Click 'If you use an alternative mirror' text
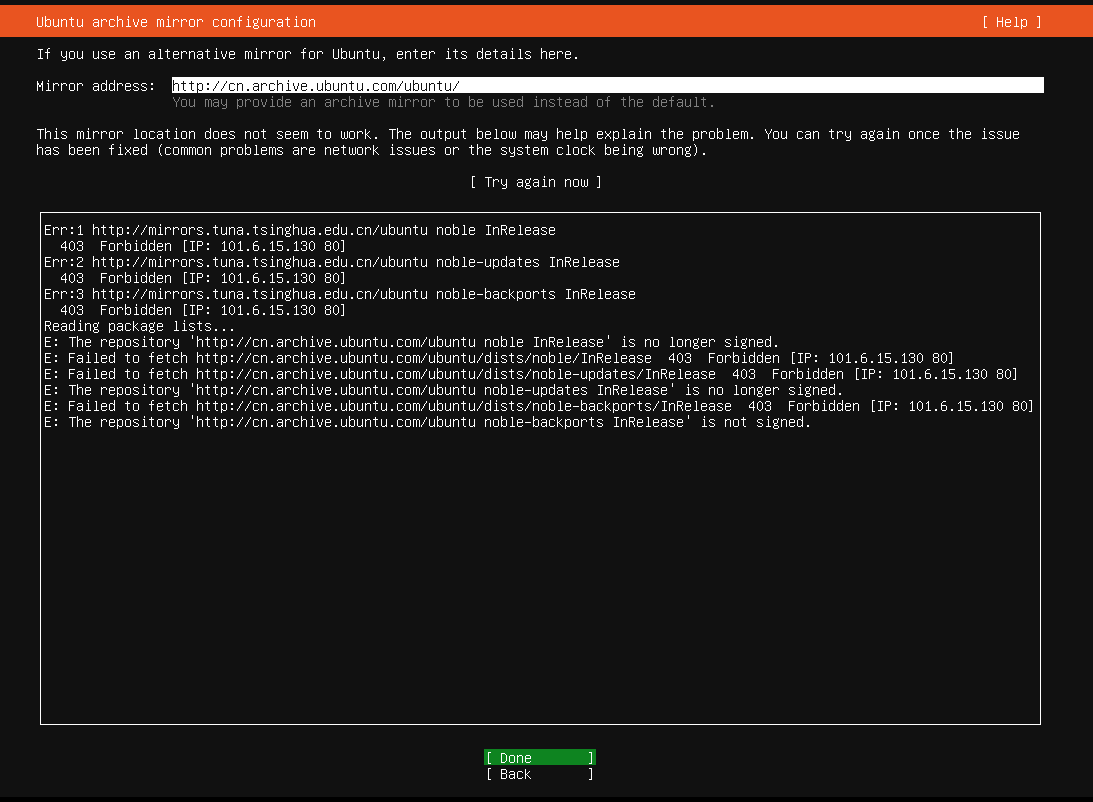Image resolution: width=1093 pixels, height=802 pixels. pyautogui.click(x=307, y=54)
